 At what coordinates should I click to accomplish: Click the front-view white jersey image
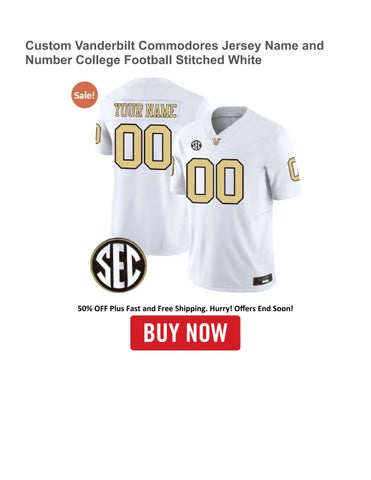235,198
